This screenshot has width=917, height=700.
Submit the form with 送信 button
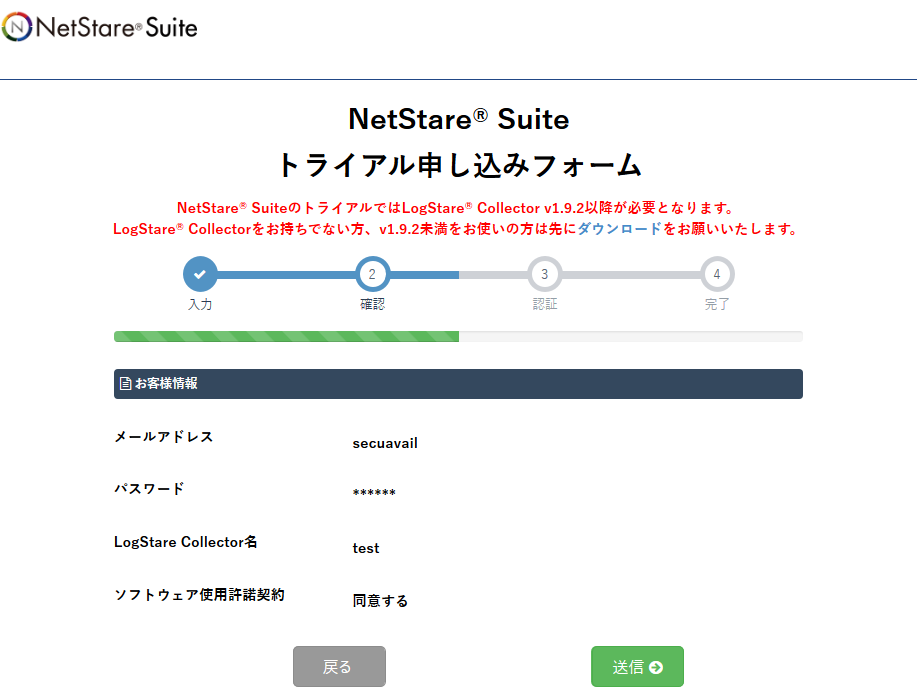637,666
